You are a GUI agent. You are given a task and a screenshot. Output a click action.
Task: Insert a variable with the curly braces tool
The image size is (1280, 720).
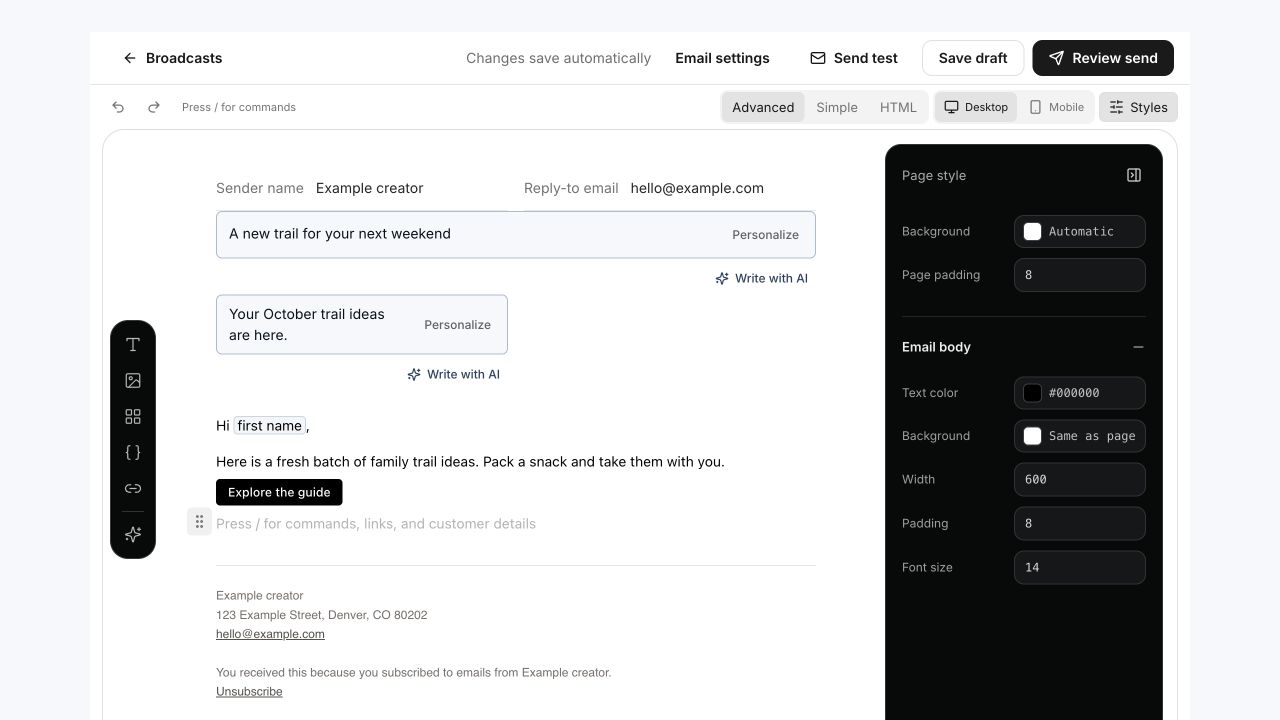(133, 453)
